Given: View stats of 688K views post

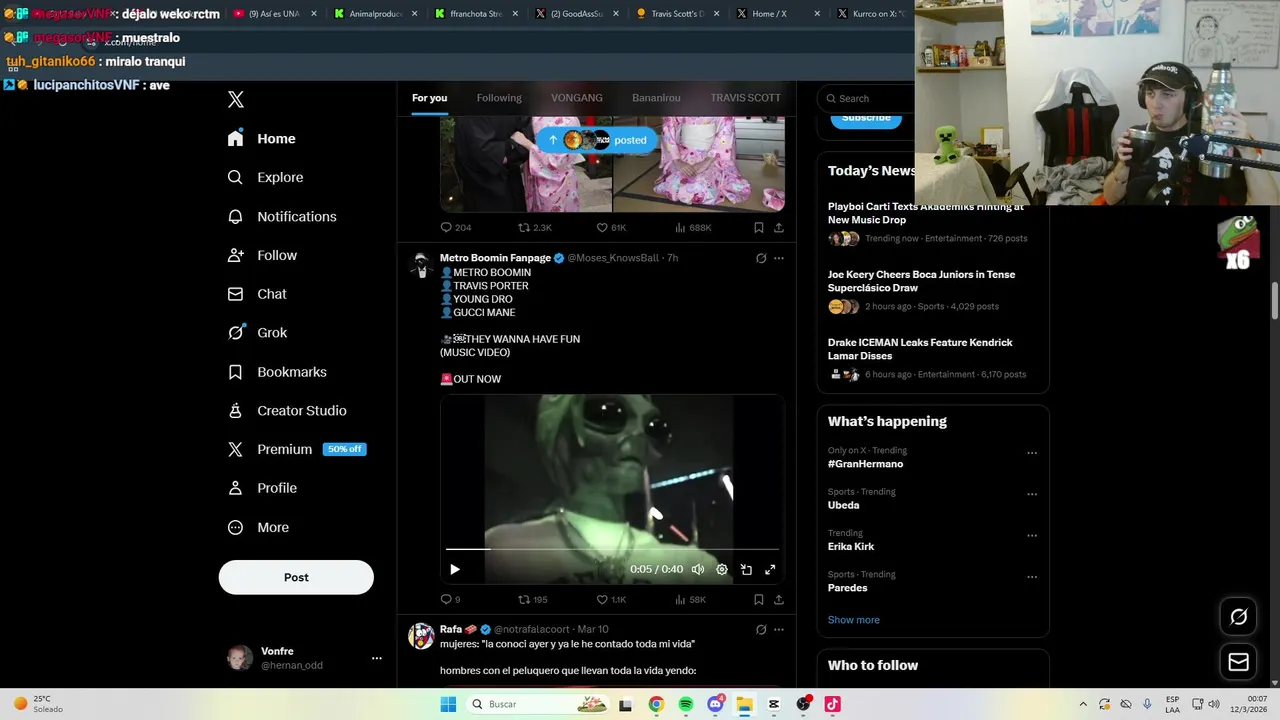Looking at the screenshot, I should point(693,228).
